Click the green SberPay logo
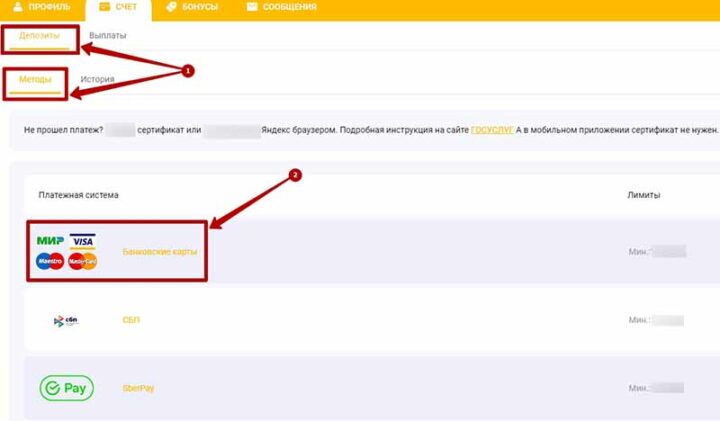Viewport: 720px width, 421px height. point(66,388)
